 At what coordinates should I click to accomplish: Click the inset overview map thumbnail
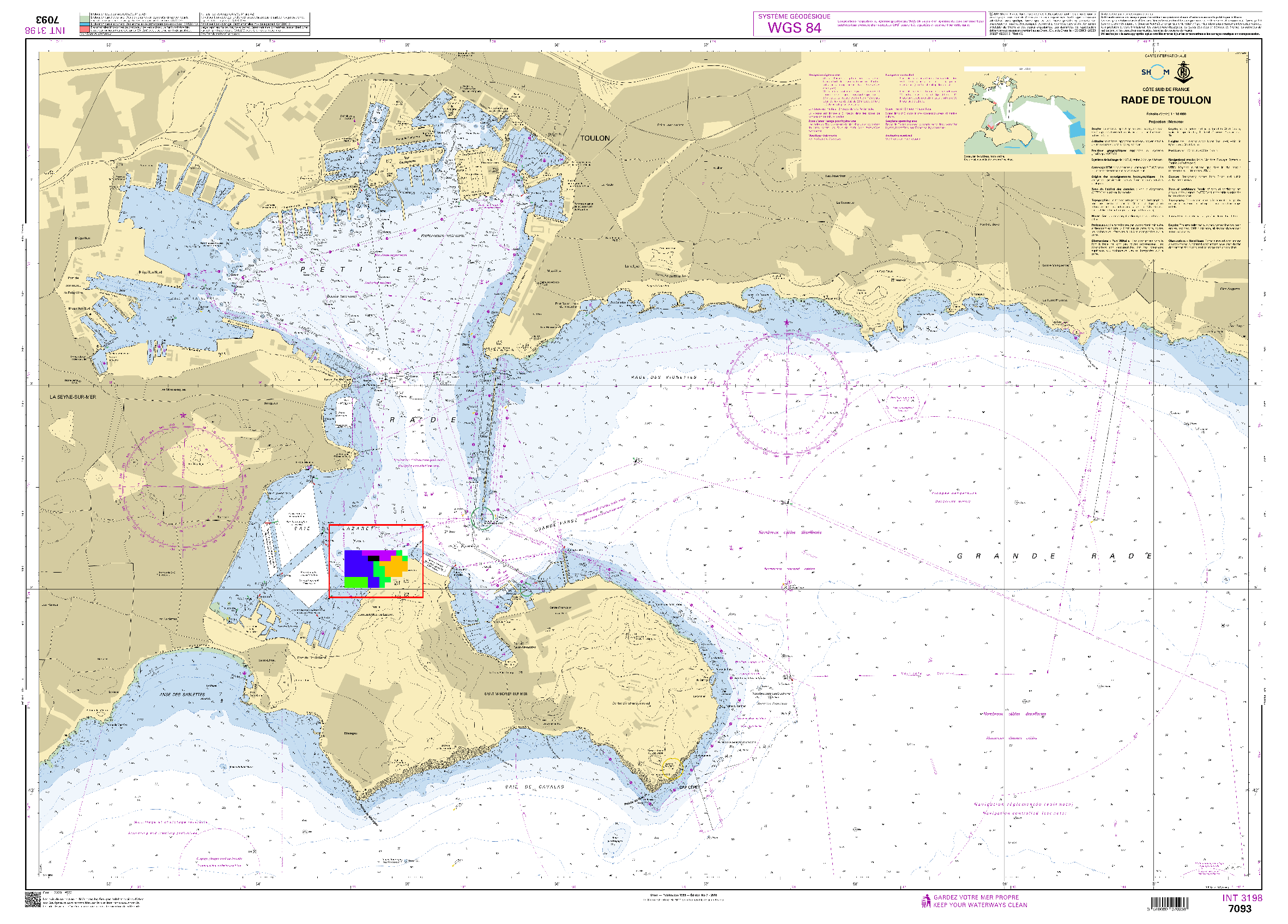pyautogui.click(x=1024, y=112)
